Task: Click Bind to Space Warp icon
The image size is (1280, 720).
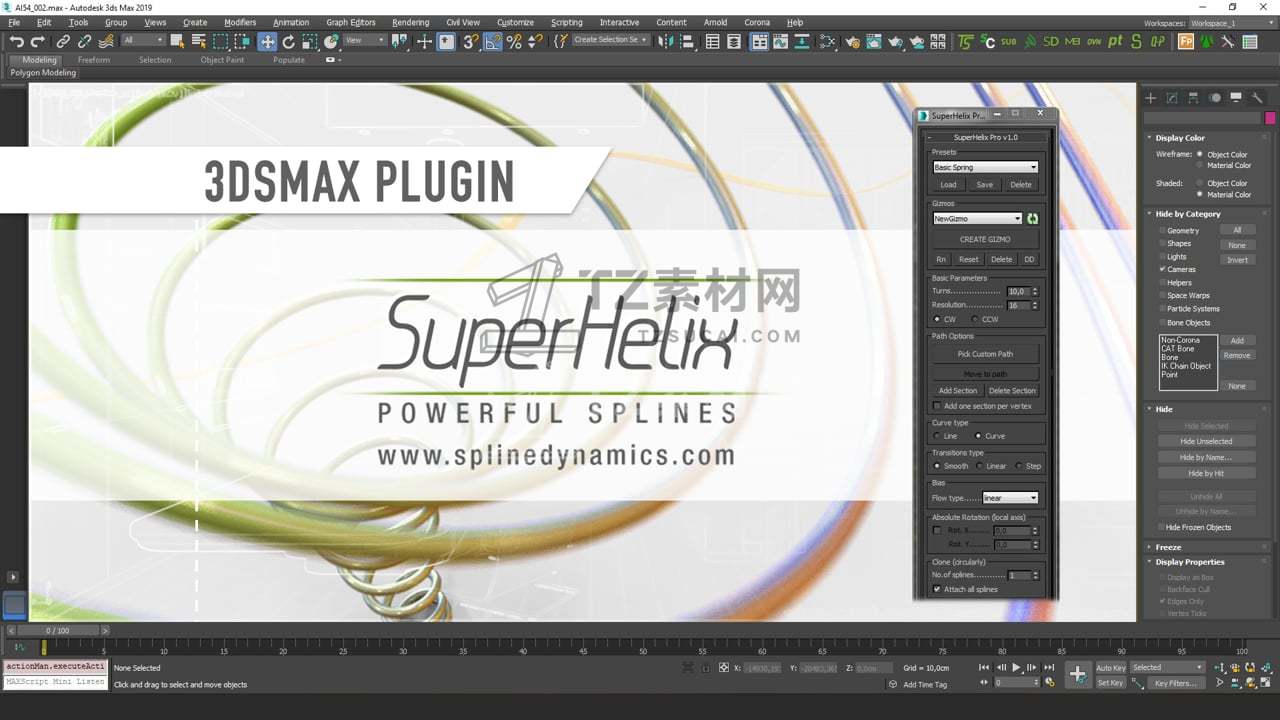Action: coord(106,41)
